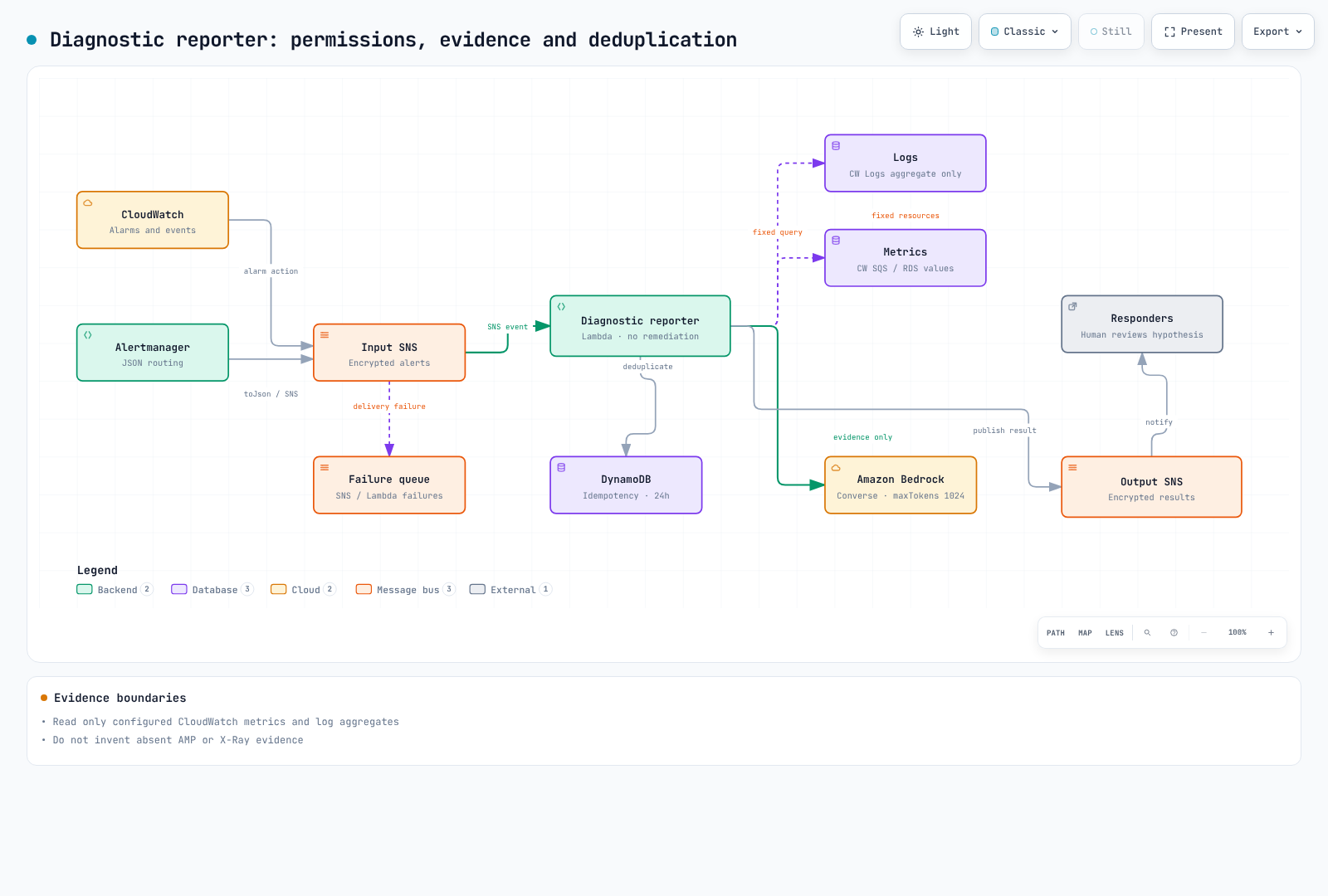Viewport: 1328px width, 896px height.
Task: Click the 'Evidence boundaries' notes heading
Action: pos(120,698)
